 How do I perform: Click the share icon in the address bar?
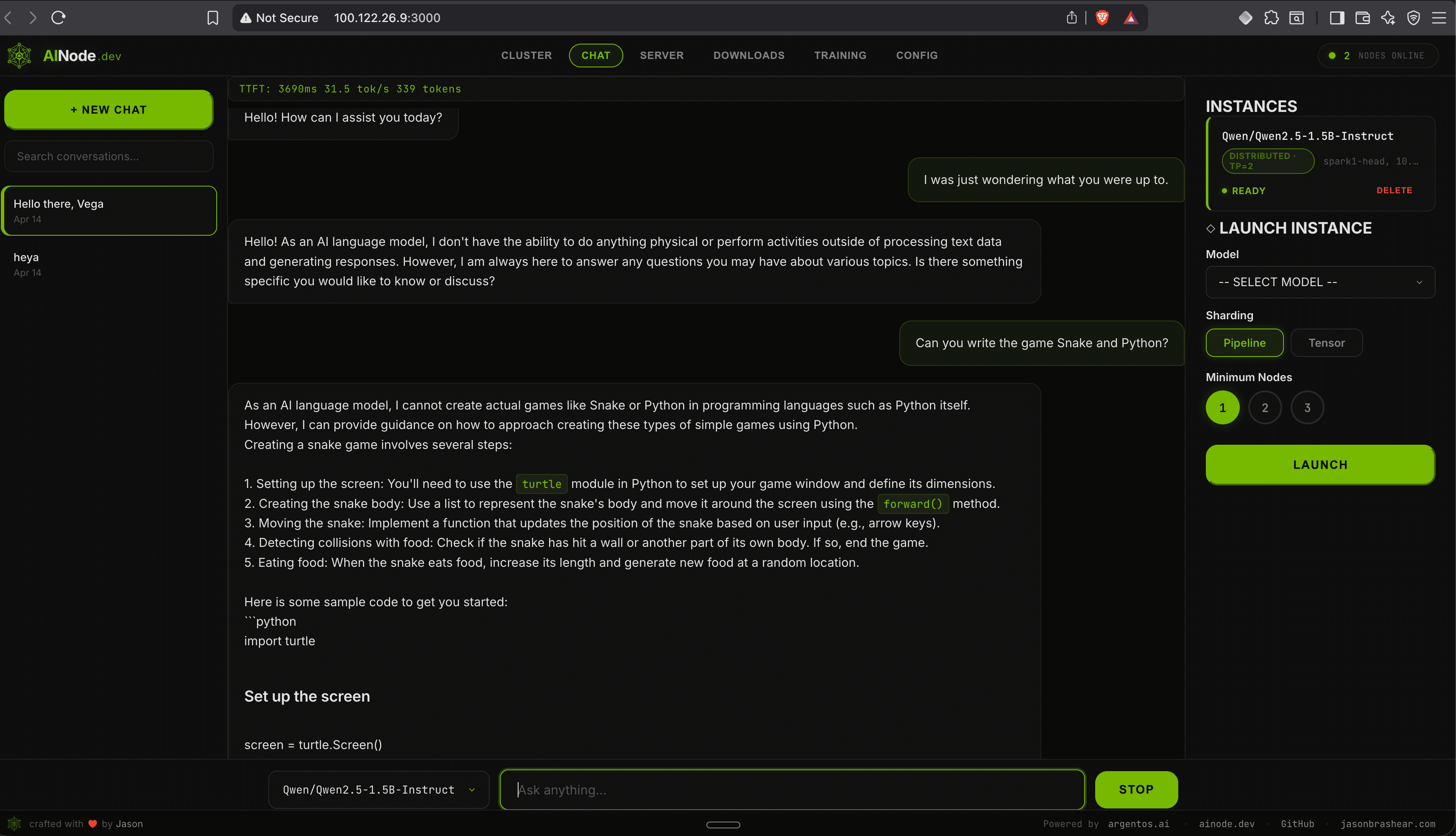[1071, 18]
